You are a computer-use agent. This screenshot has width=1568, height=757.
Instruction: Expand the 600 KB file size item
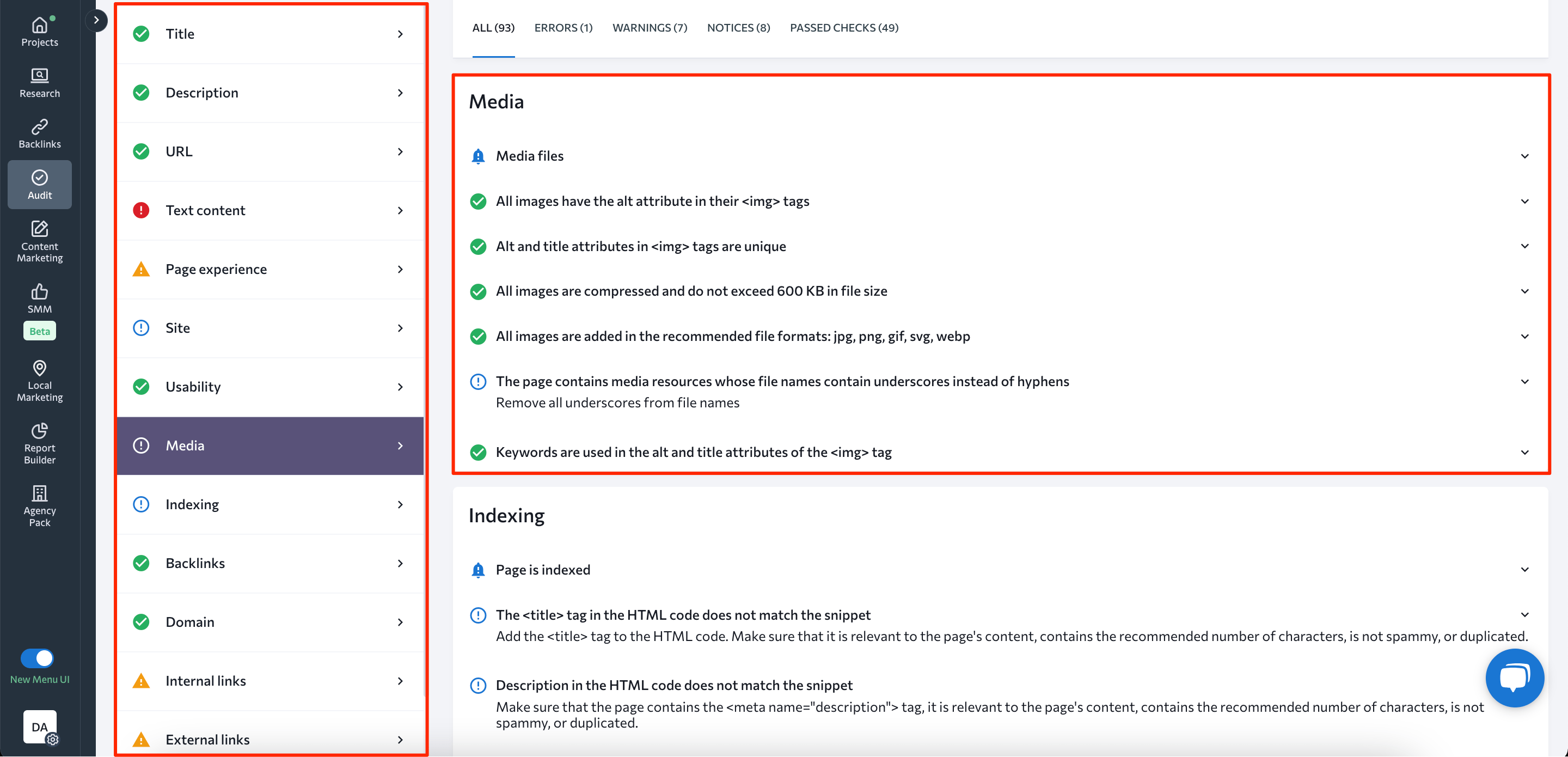1525,291
